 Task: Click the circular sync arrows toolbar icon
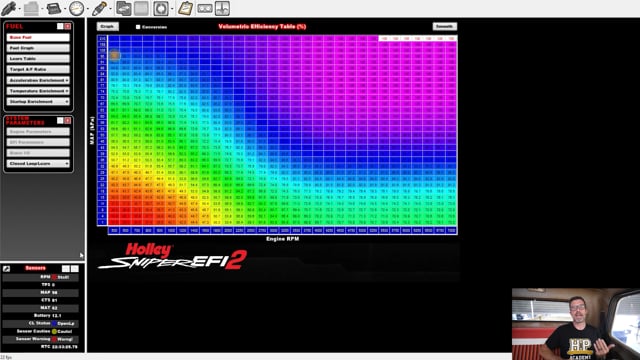point(161,8)
